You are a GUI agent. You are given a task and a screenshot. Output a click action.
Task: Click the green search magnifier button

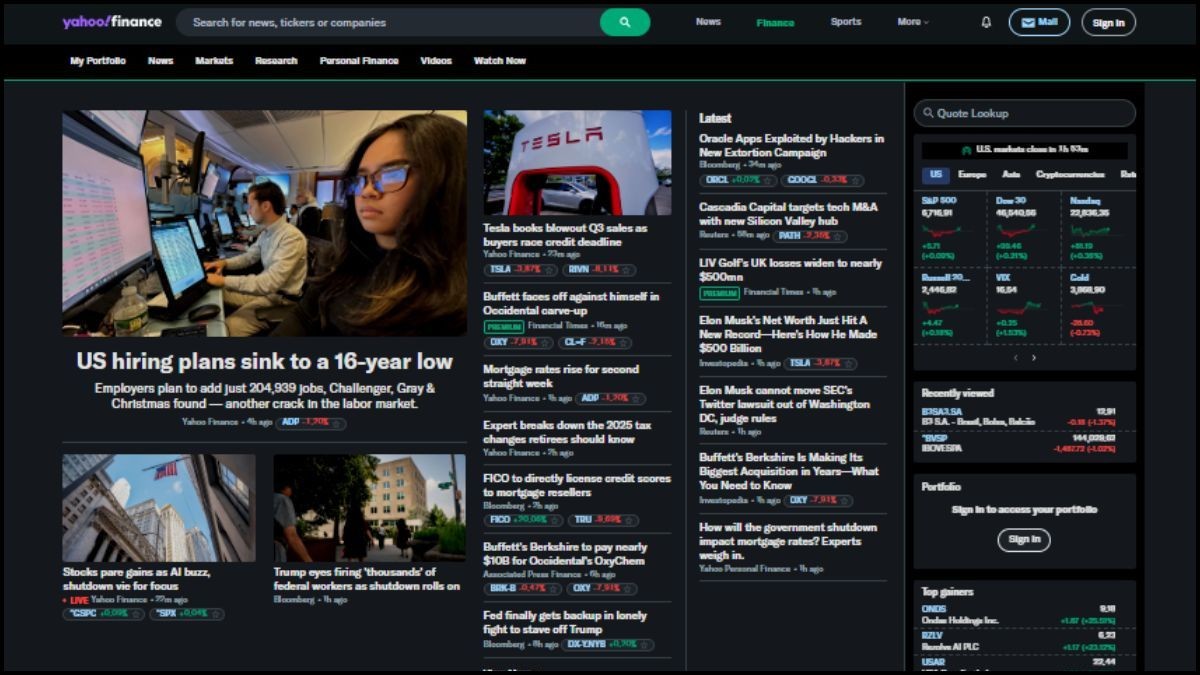625,22
